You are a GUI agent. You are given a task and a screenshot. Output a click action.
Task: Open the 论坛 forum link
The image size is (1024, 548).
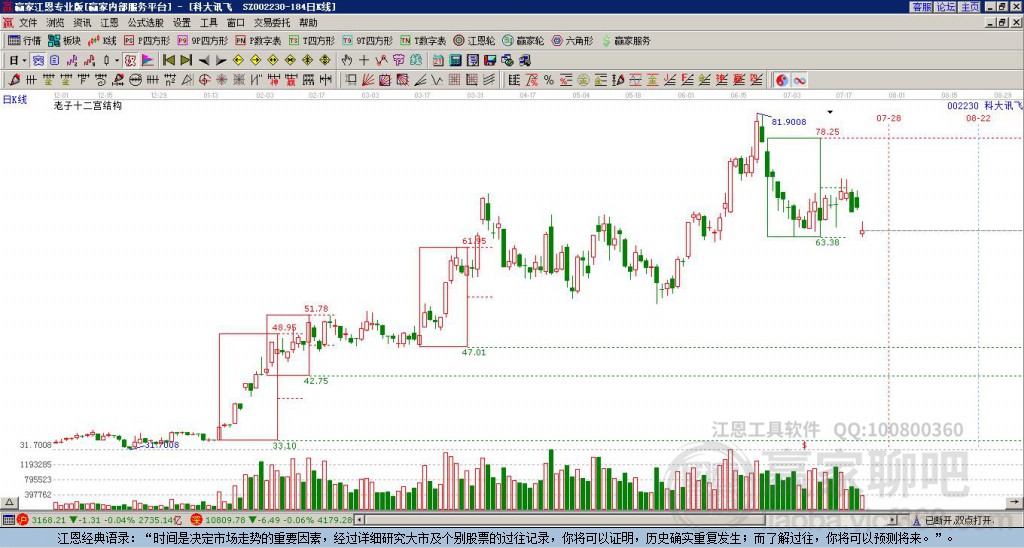[945, 7]
